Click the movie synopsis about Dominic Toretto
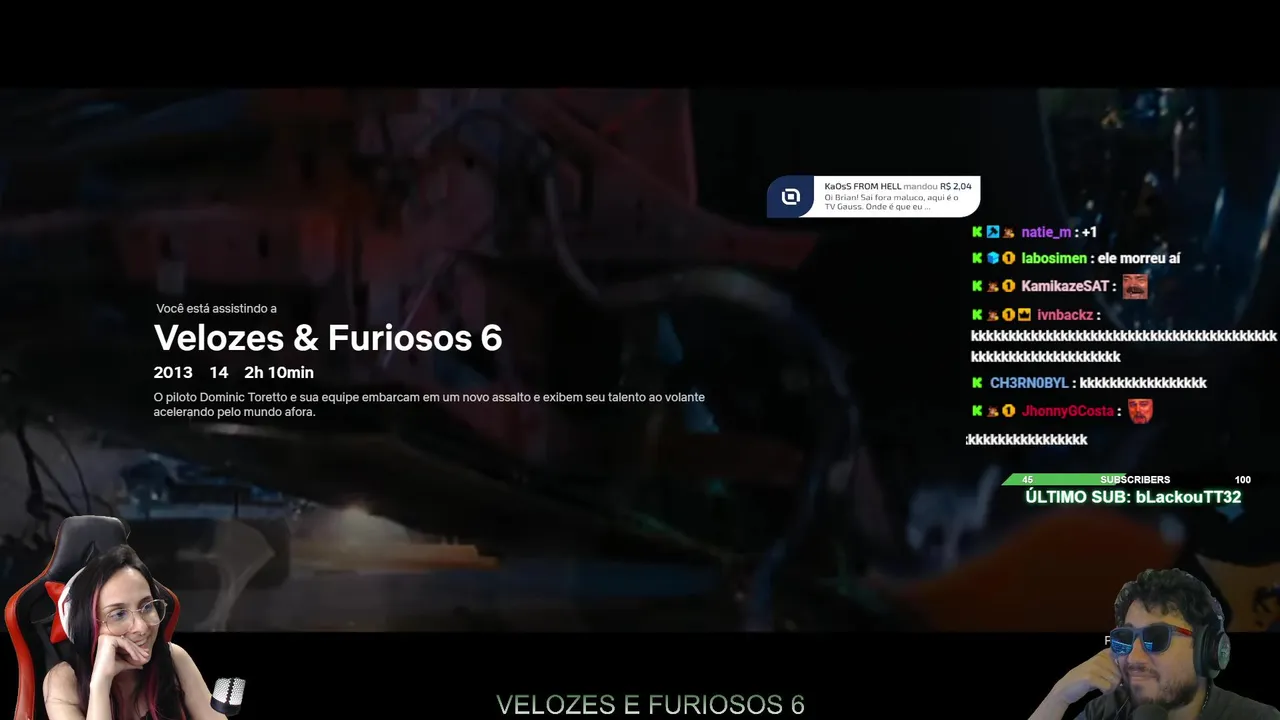This screenshot has width=1280, height=720. 429,404
